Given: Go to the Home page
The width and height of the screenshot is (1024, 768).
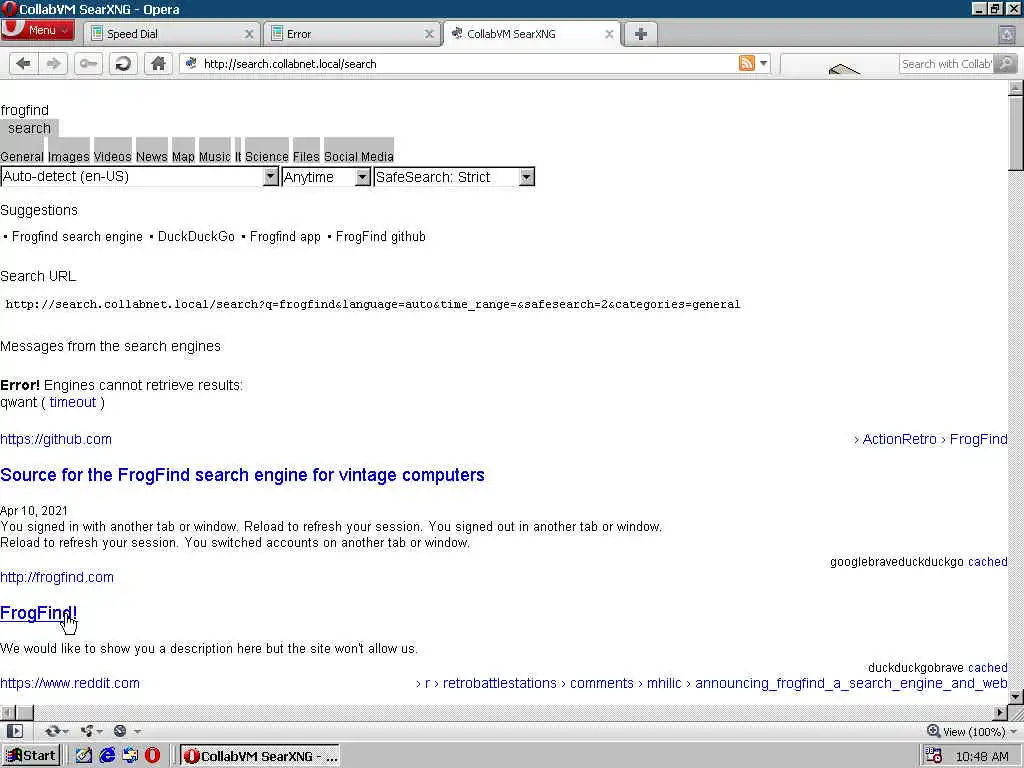Looking at the screenshot, I should tap(157, 64).
